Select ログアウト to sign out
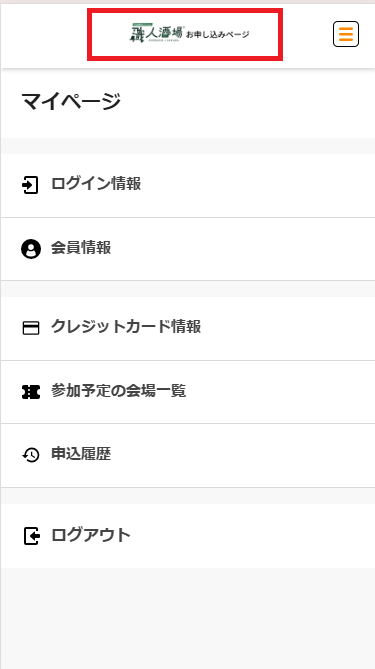This screenshot has height=669, width=375. [x=188, y=536]
